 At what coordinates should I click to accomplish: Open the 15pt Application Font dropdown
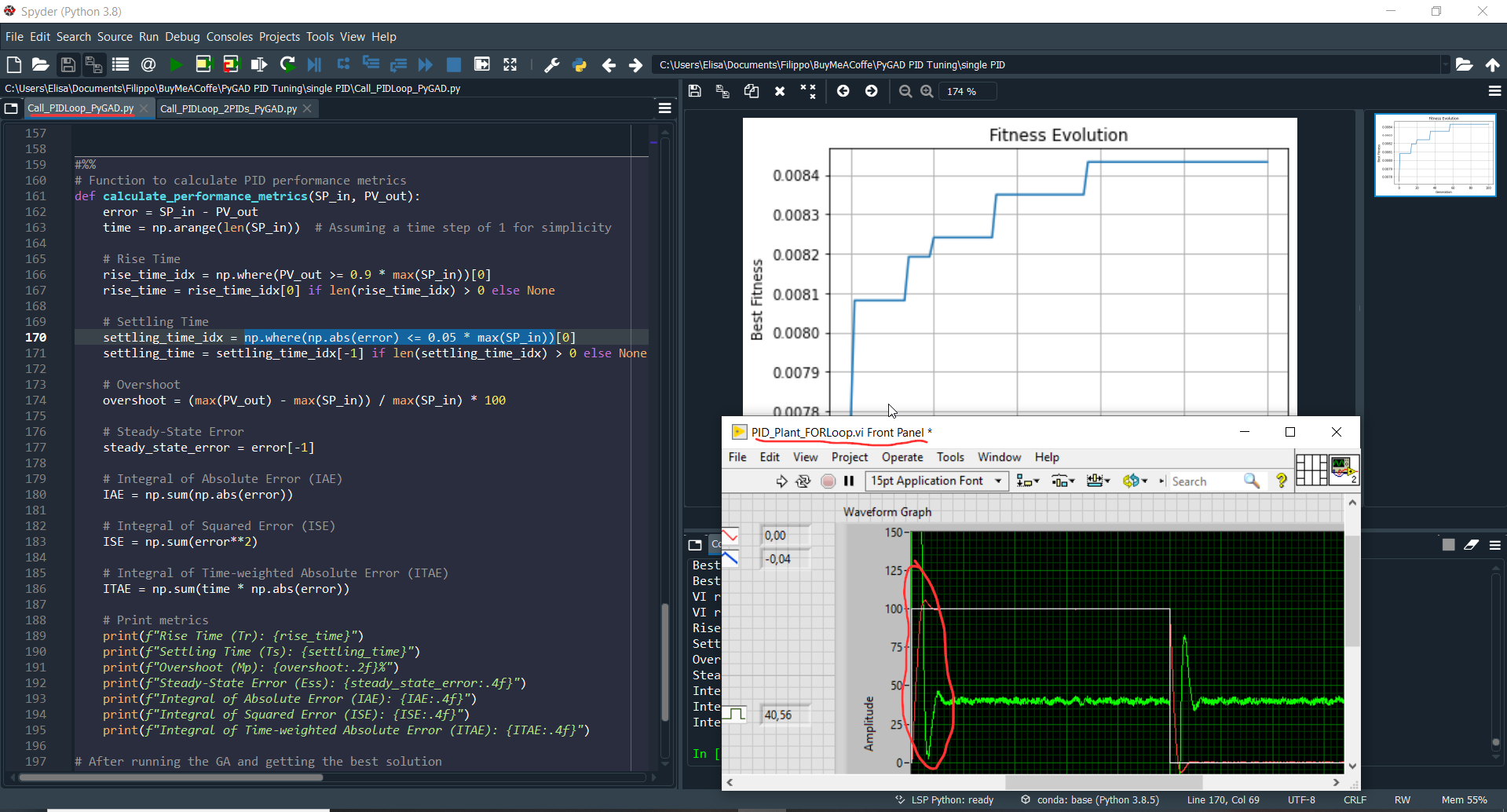click(x=937, y=481)
